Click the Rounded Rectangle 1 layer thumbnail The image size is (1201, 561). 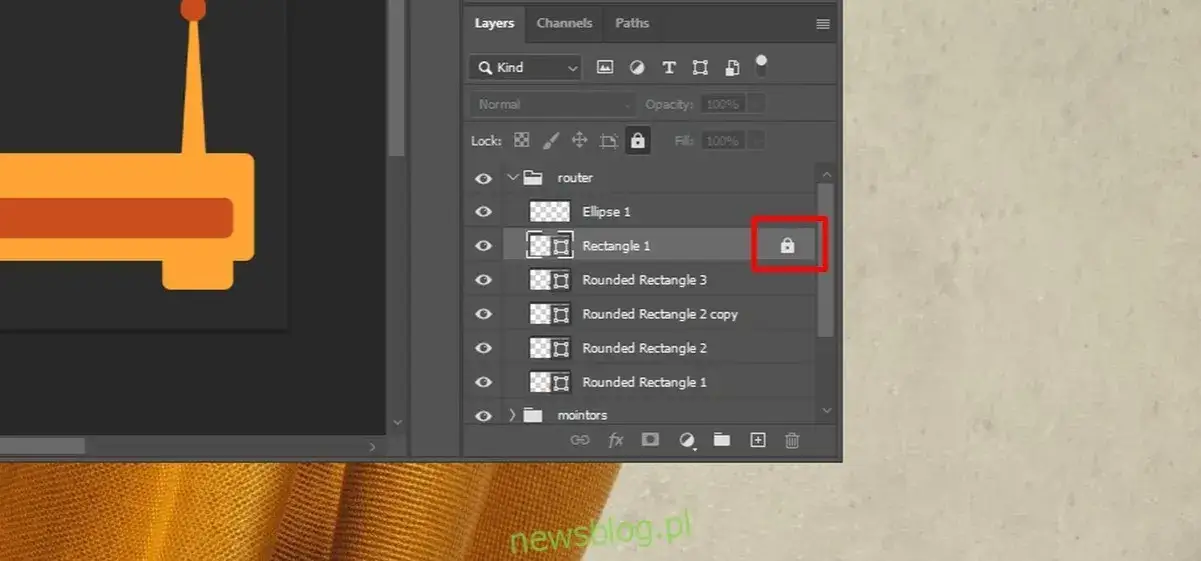click(549, 382)
